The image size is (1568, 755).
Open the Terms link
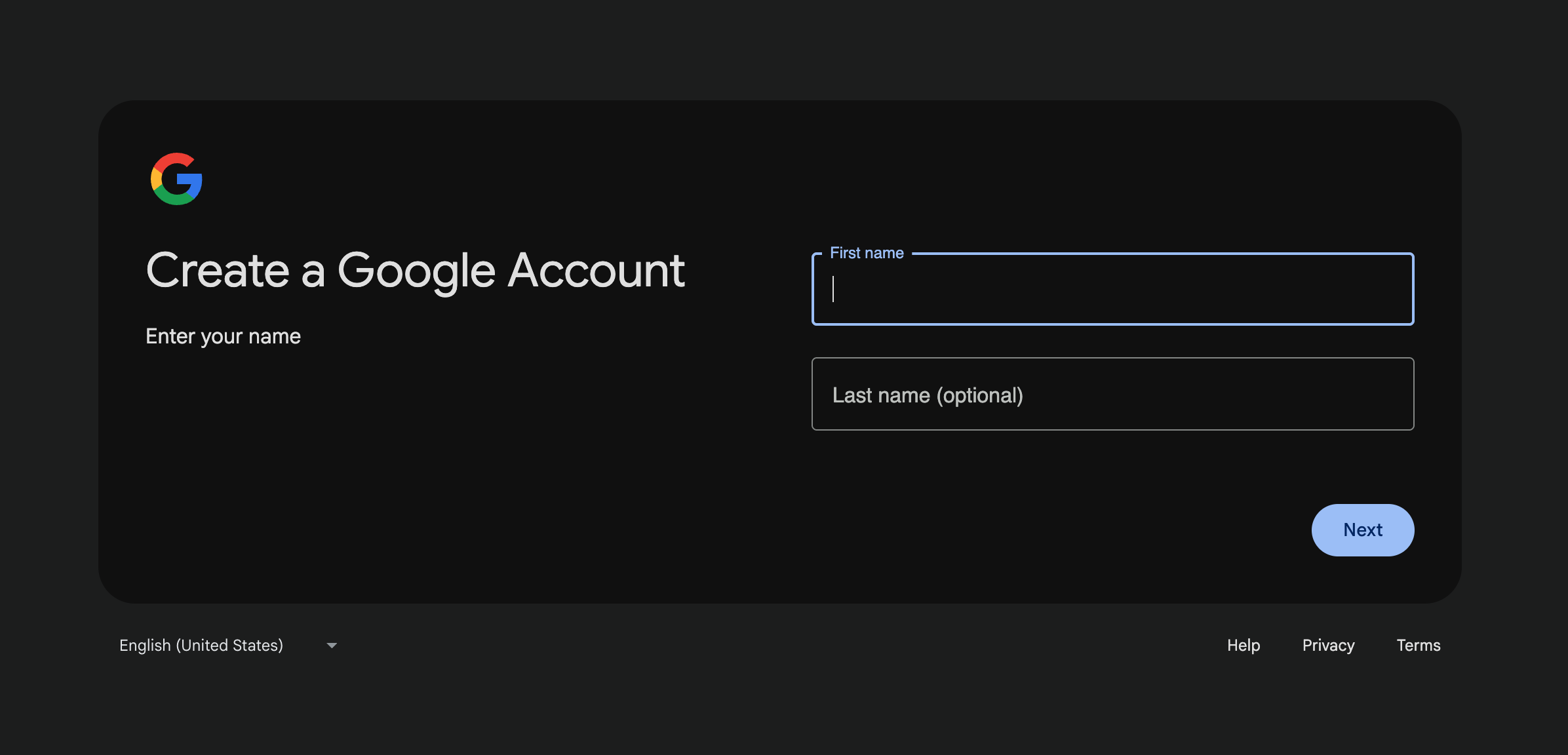pos(1418,646)
